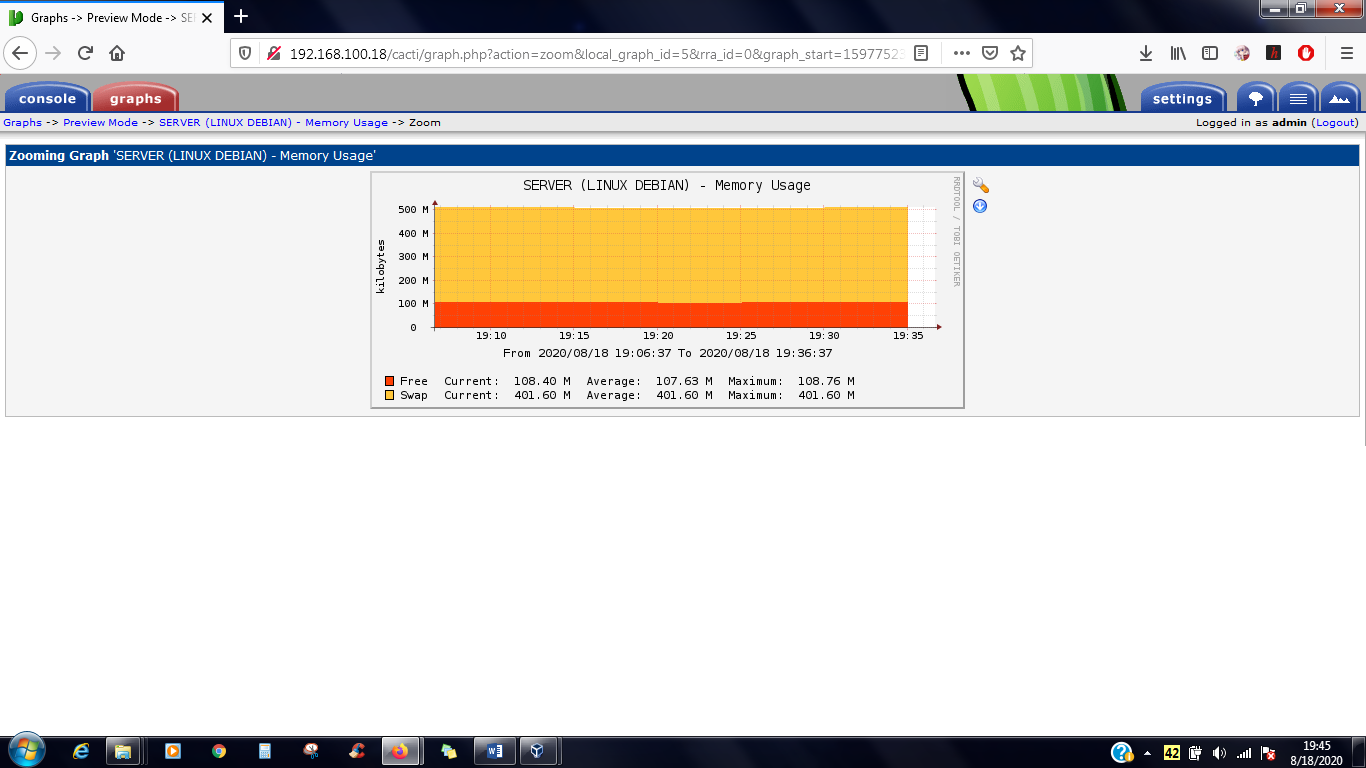Open the console tab

point(47,98)
